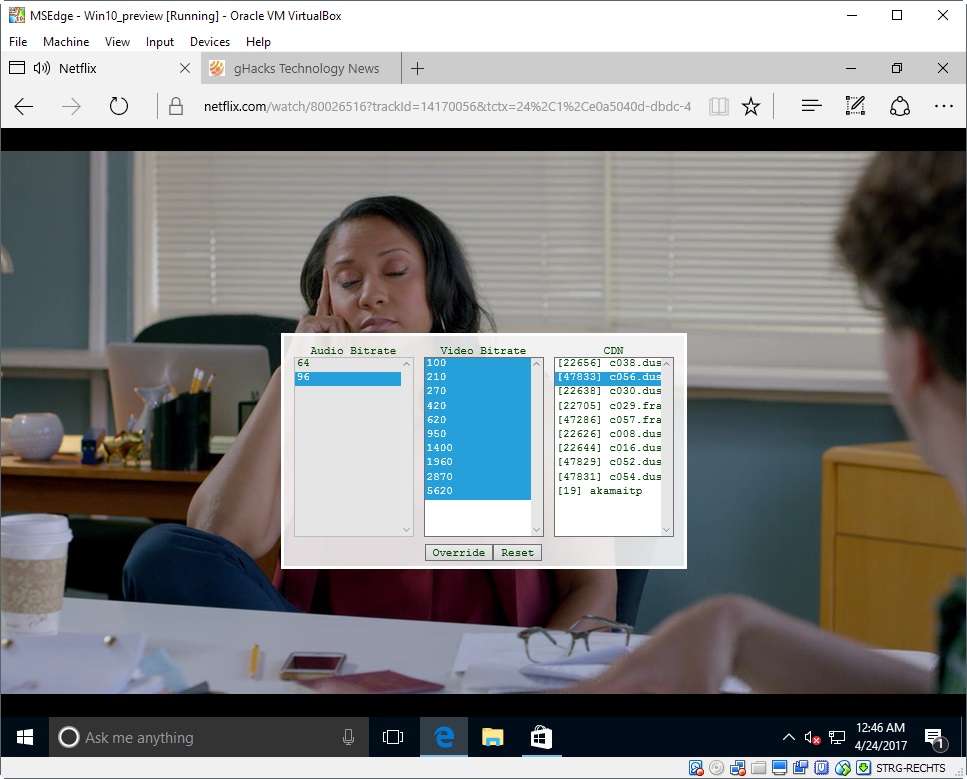The height and width of the screenshot is (779, 967).
Task: Open the VirtualBox View menu
Action: point(117,41)
